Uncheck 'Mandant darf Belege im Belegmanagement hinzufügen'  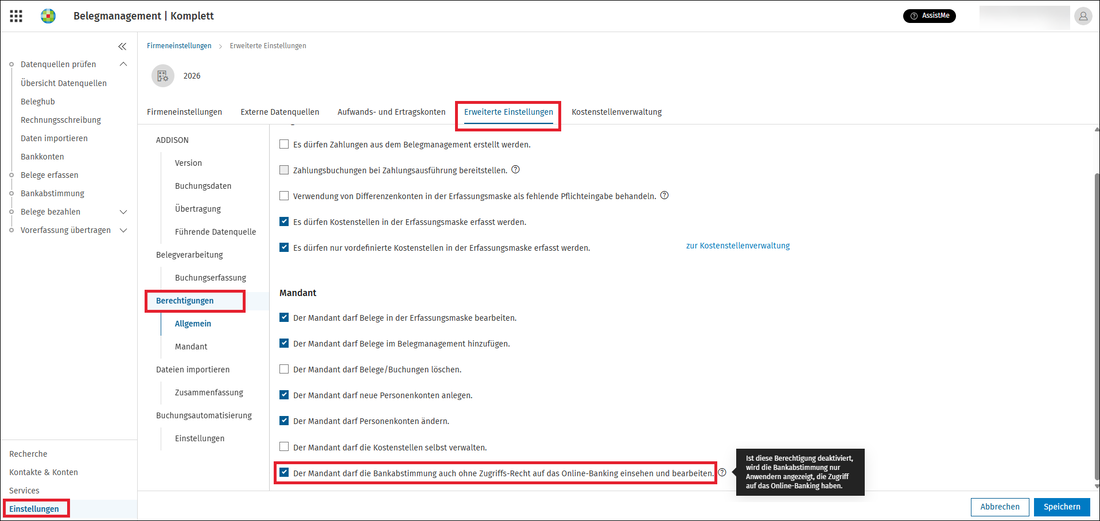click(x=284, y=344)
